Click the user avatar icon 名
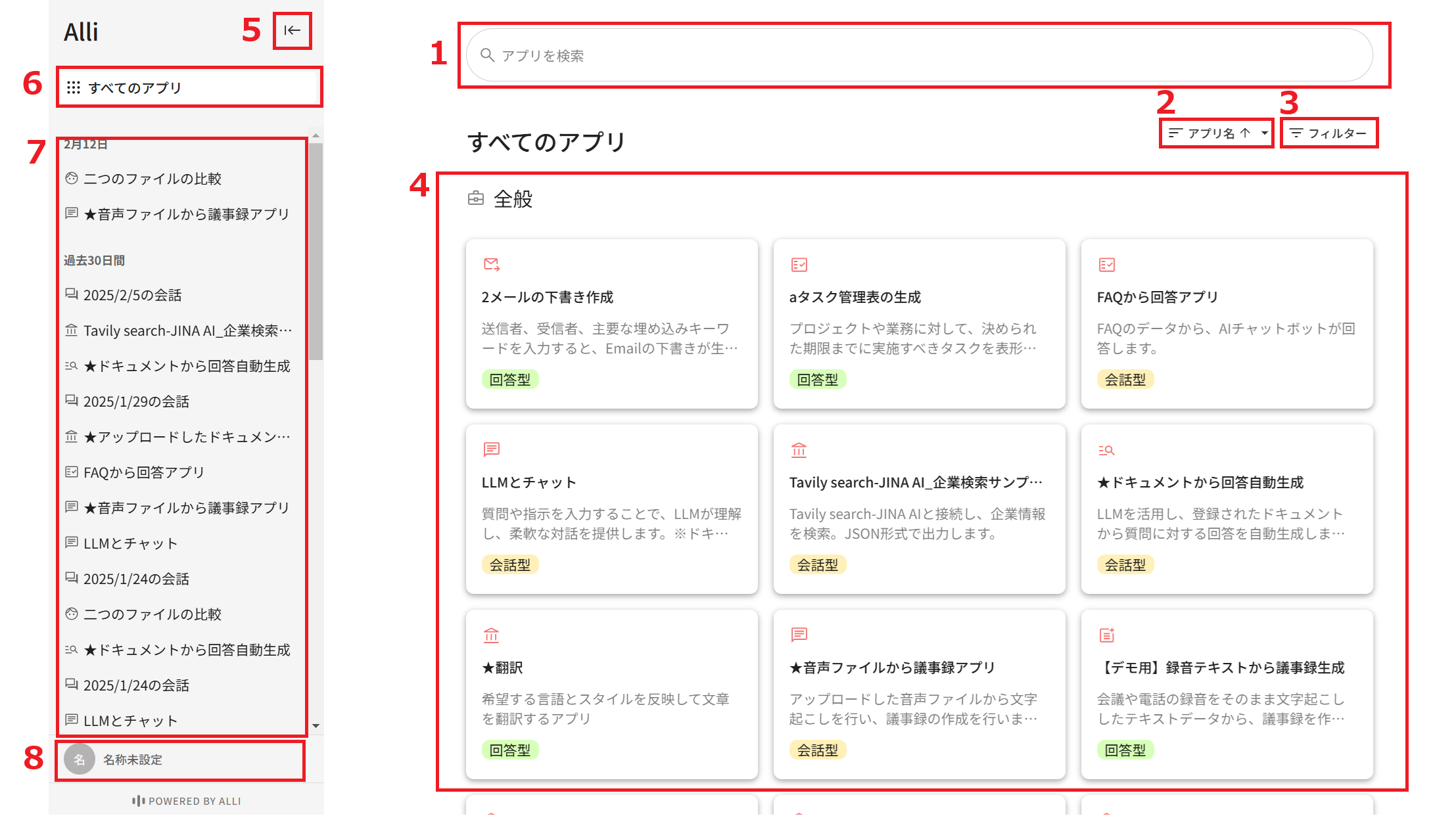 pos(80,759)
